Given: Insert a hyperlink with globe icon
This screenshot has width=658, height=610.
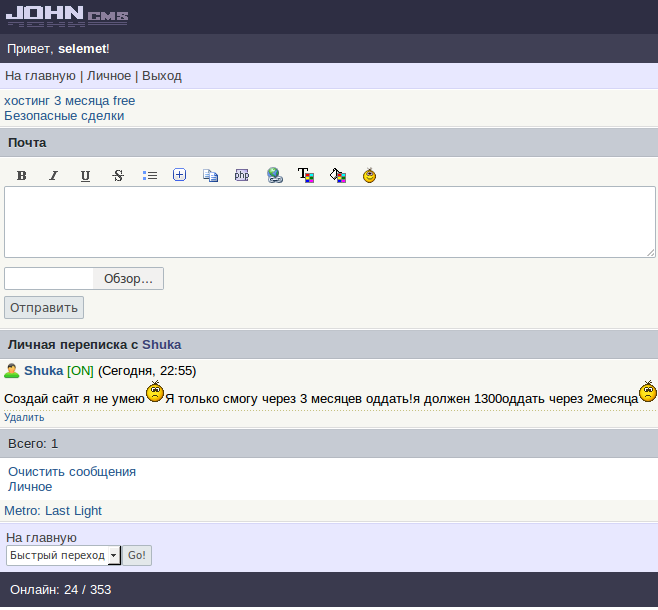Looking at the screenshot, I should 274,175.
